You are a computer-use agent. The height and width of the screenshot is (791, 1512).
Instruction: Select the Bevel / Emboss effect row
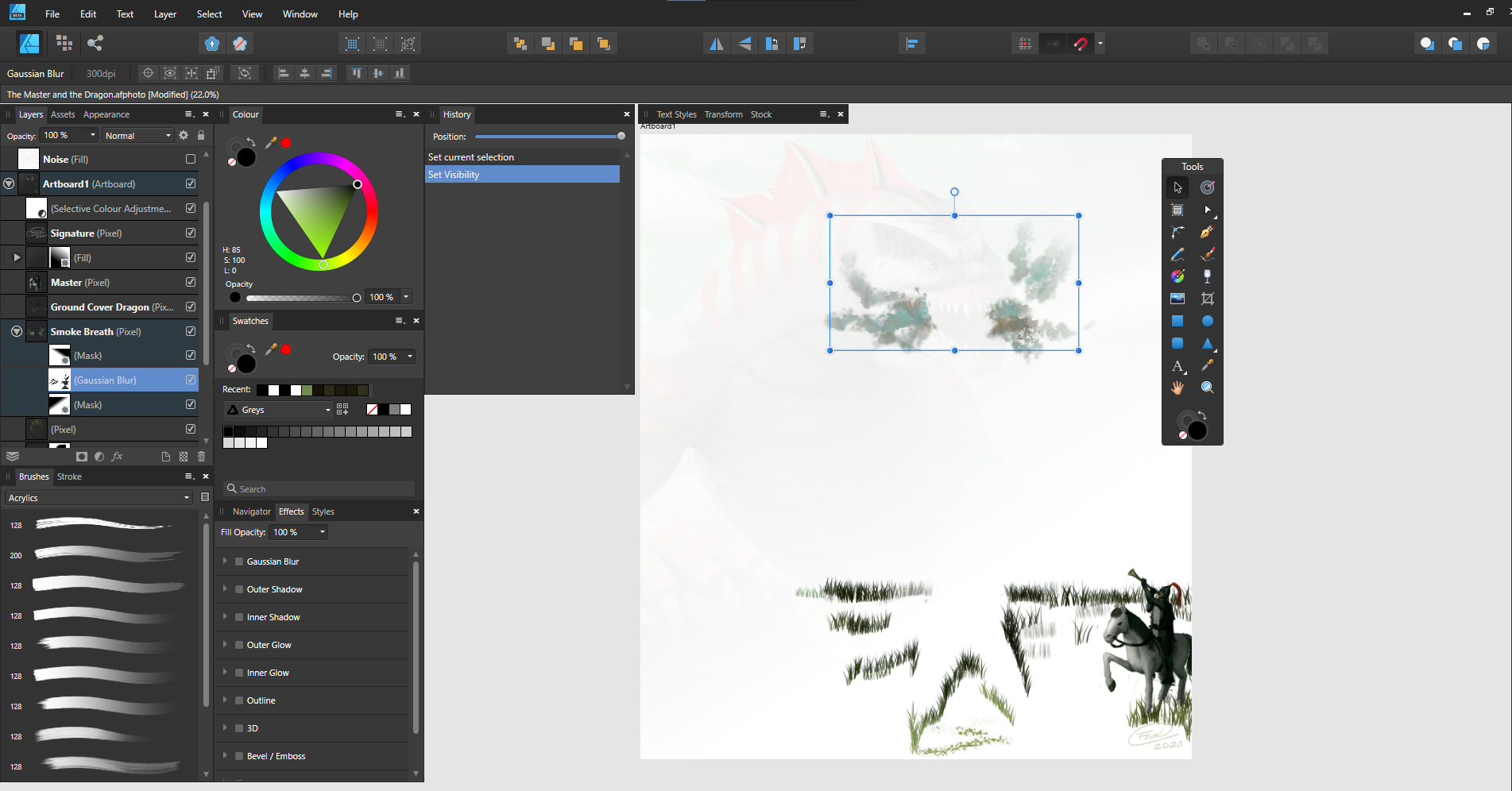tap(311, 756)
